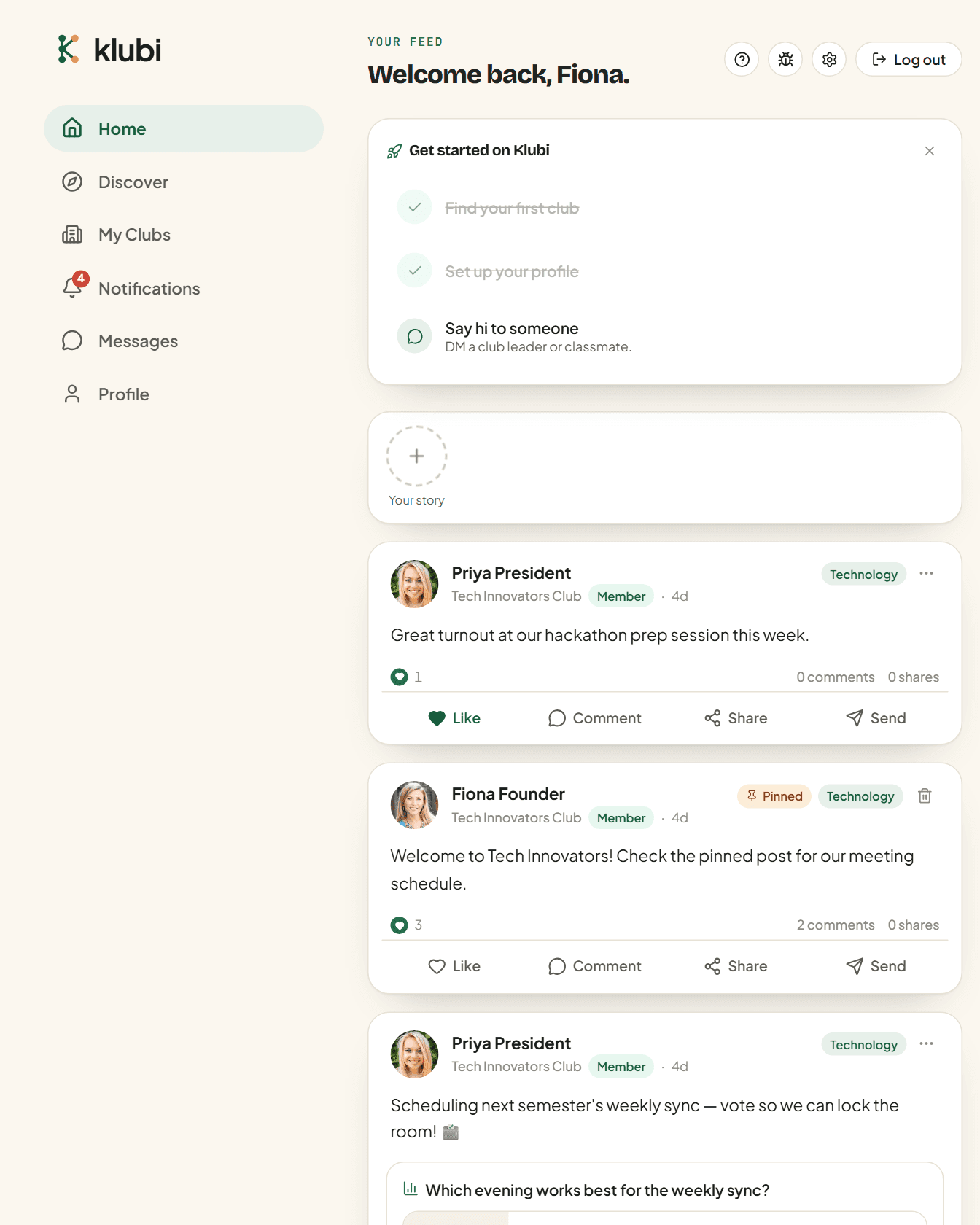Unlike the hackathon prep post
The width and height of the screenshot is (980, 1225).
(454, 718)
